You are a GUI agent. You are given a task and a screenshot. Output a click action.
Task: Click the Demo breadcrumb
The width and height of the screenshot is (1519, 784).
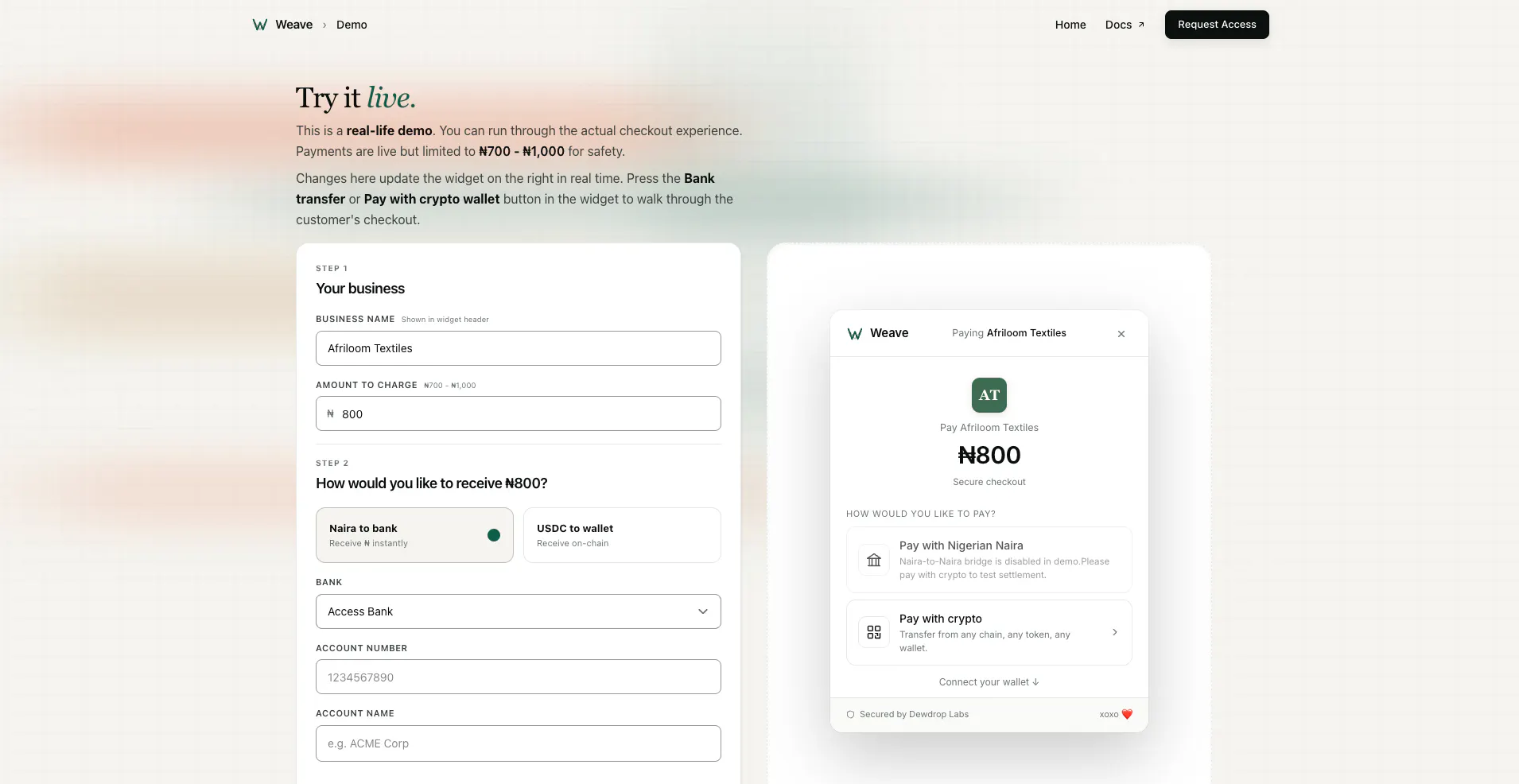coord(352,25)
